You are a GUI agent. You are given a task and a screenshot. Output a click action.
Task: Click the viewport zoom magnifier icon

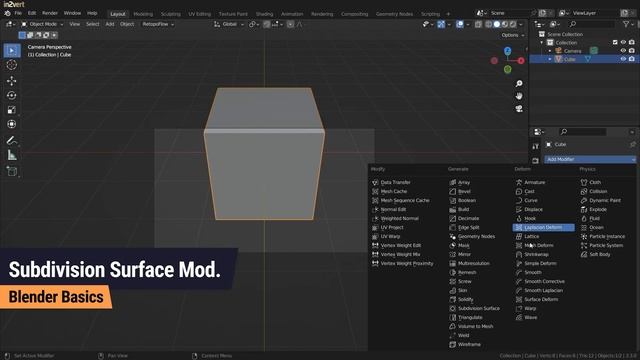click(x=519, y=84)
